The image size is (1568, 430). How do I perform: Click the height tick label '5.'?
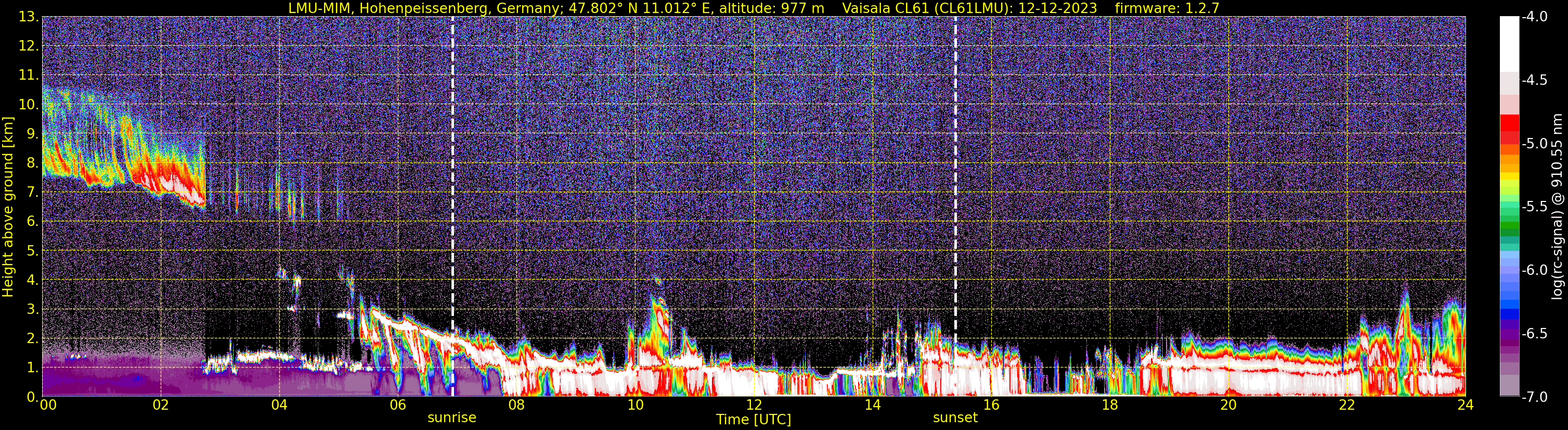tap(33, 251)
